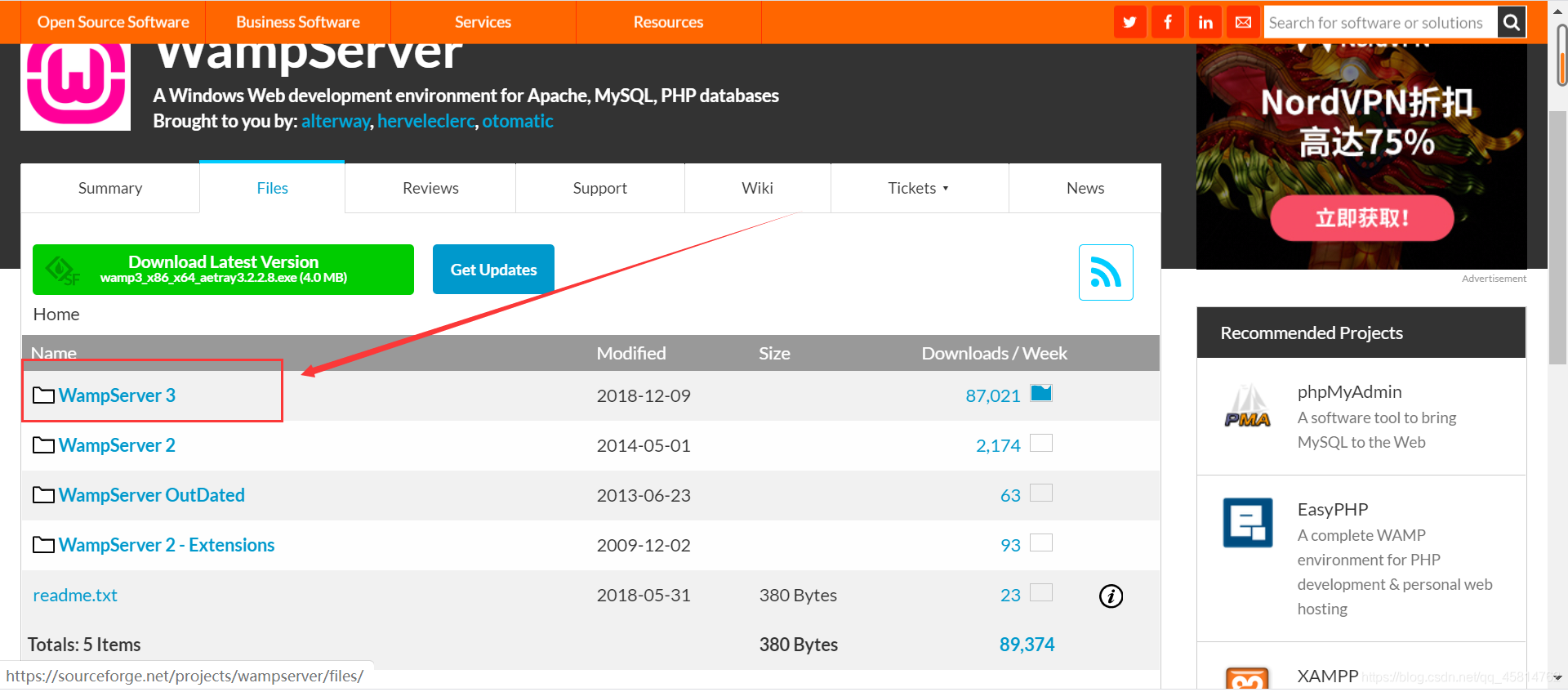The height and width of the screenshot is (692, 1568).
Task: Open the Reviews tab
Action: click(x=430, y=188)
